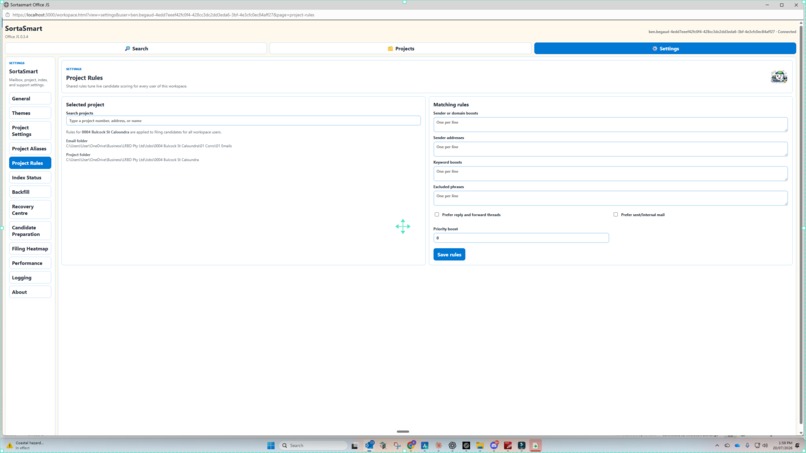Open Candidate Preparation page
This screenshot has width=806, height=453.
pyautogui.click(x=30, y=231)
